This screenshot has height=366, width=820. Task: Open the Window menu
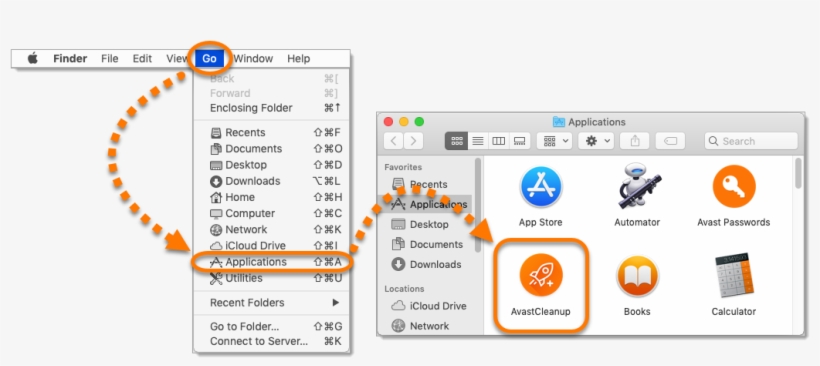(x=253, y=59)
